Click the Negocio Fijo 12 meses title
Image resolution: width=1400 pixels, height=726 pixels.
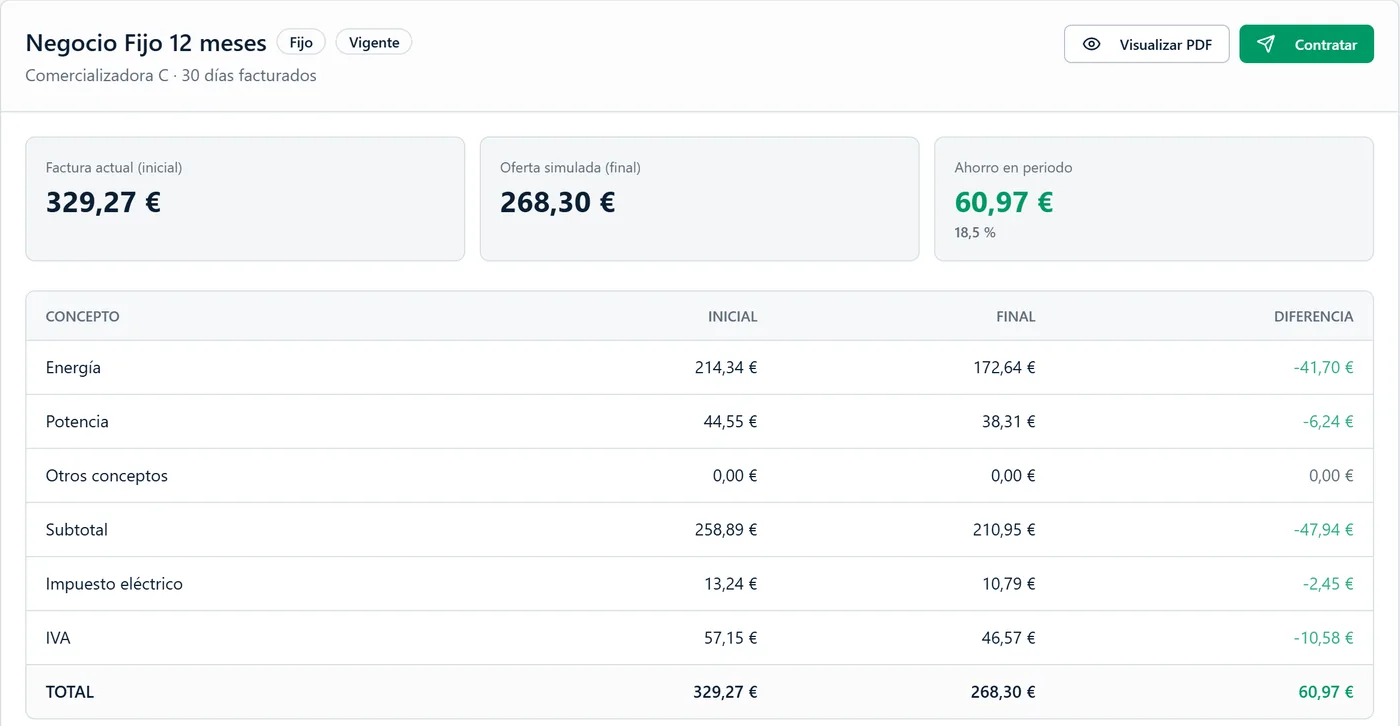tap(146, 43)
